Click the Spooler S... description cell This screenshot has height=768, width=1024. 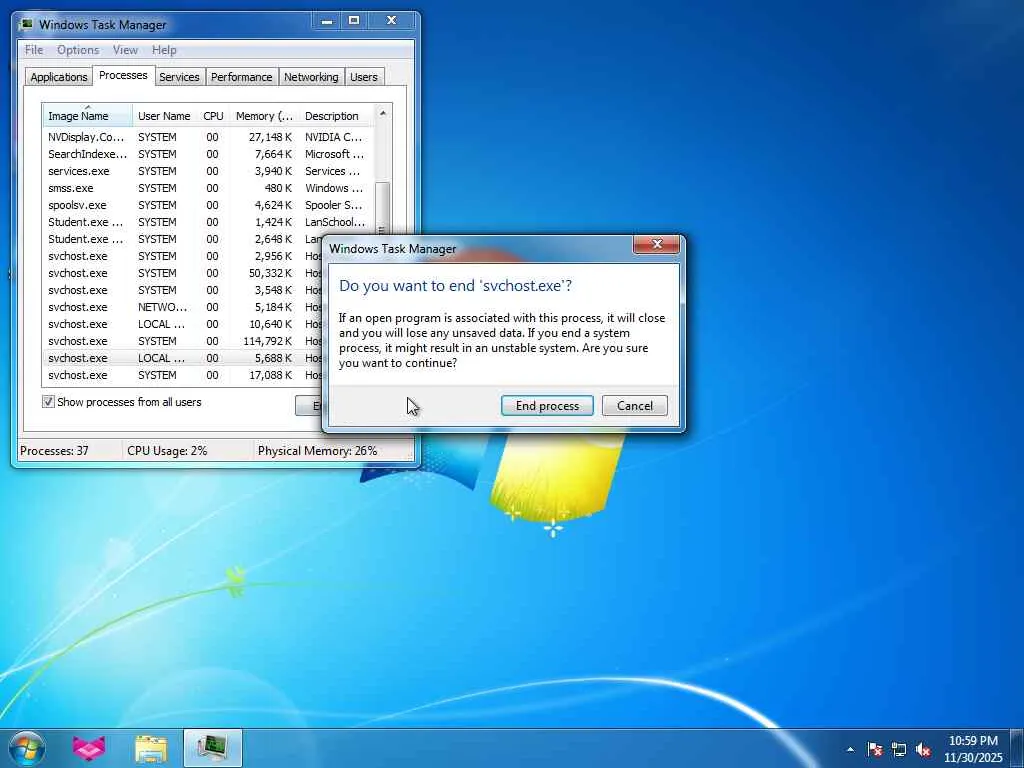pyautogui.click(x=334, y=205)
